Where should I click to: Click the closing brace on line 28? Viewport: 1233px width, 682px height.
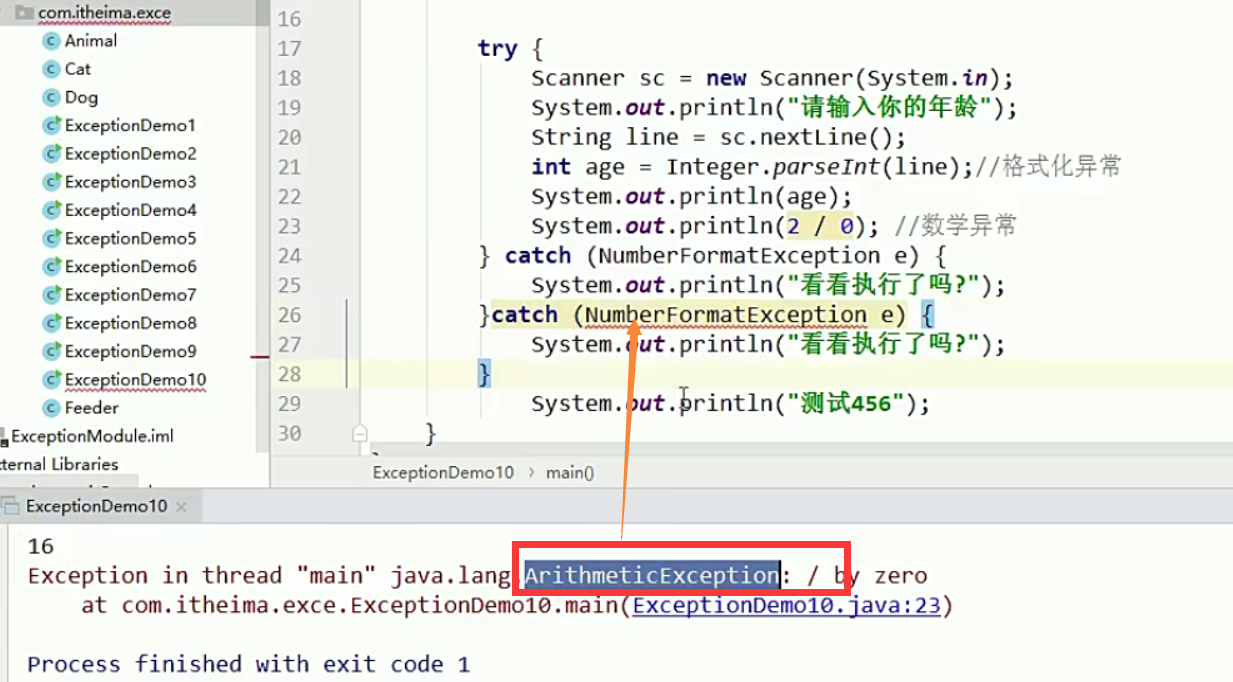pos(484,374)
